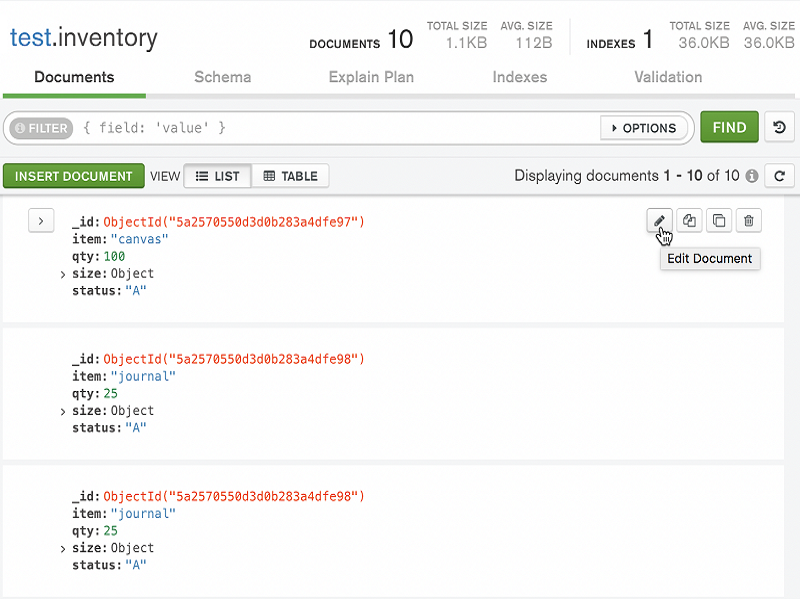Clone the canvas document
Viewport: 800px width, 600px height.
point(719,220)
